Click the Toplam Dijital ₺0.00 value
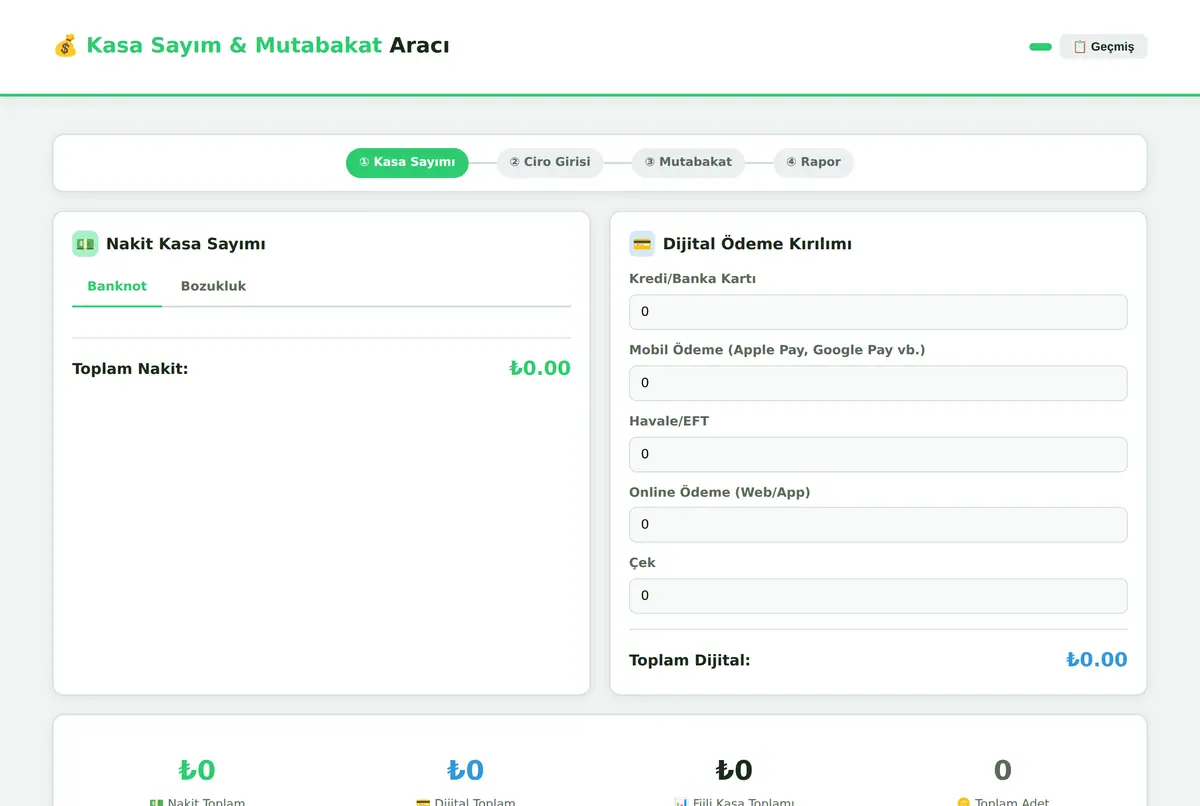The width and height of the screenshot is (1200, 806). (x=1097, y=660)
